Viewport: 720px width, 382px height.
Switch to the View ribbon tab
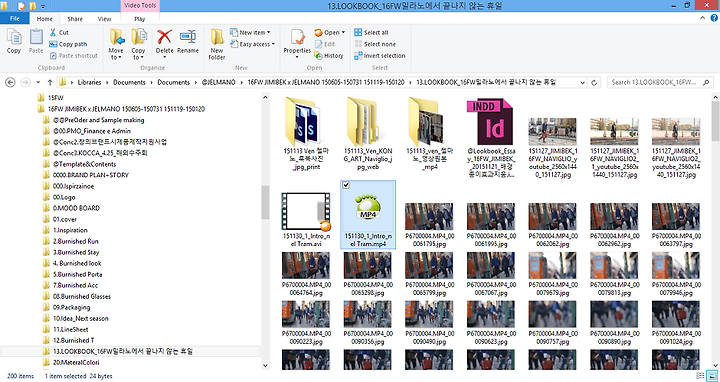click(x=104, y=19)
